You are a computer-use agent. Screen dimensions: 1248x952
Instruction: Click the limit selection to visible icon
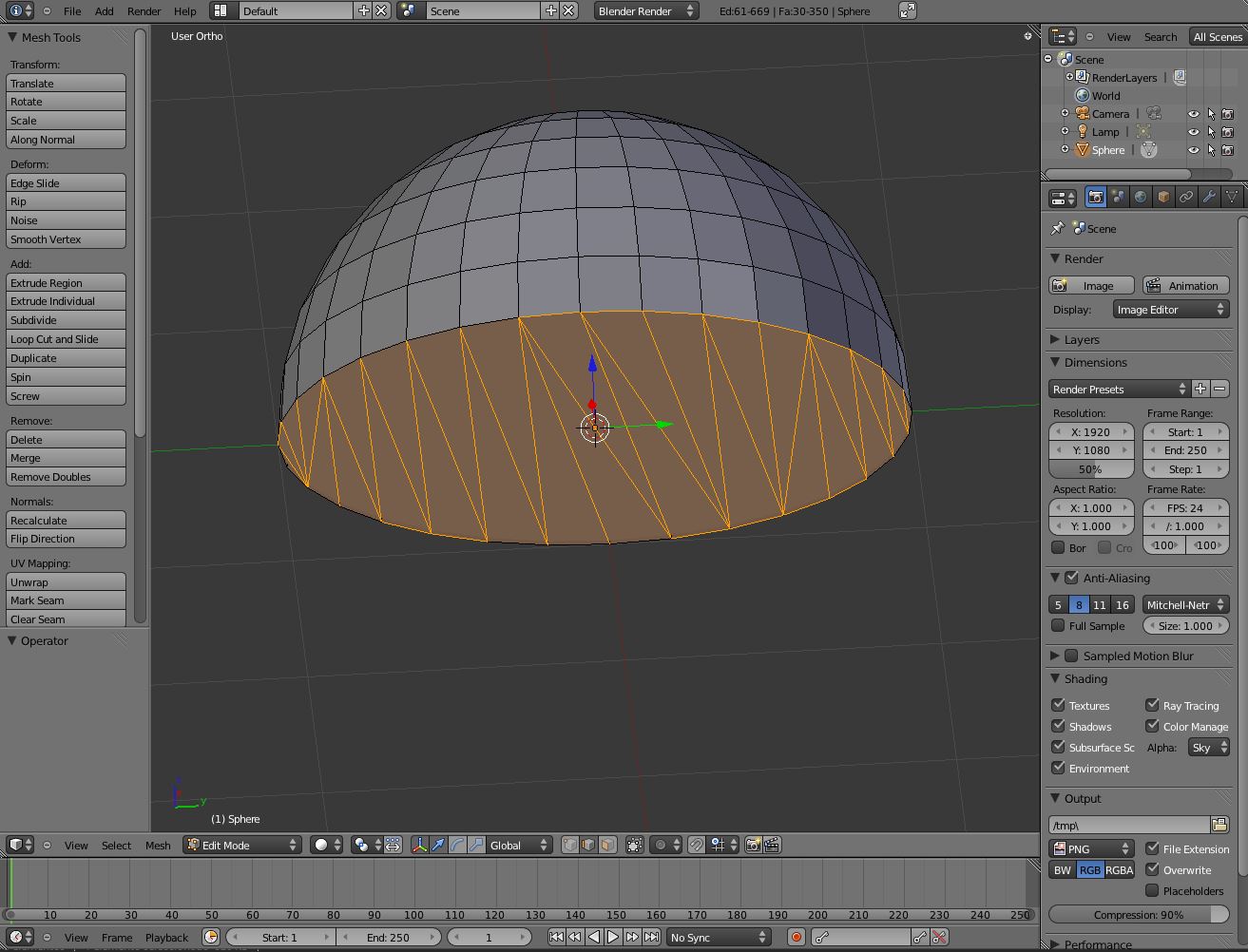(x=635, y=845)
